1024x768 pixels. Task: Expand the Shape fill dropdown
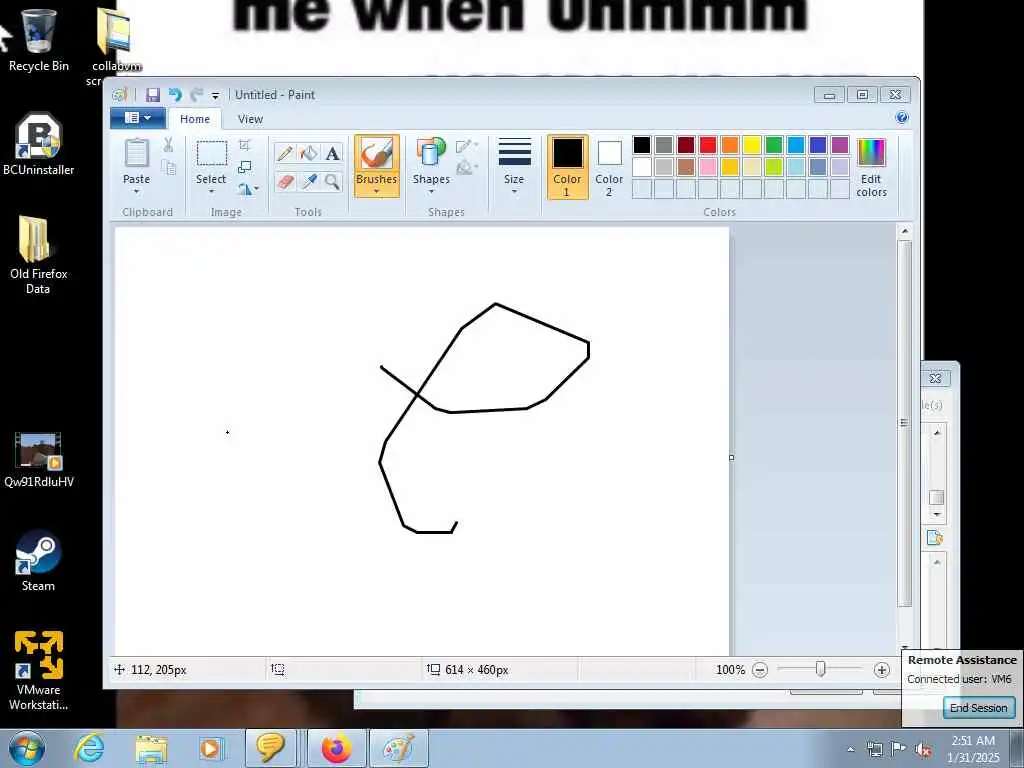(x=467, y=168)
